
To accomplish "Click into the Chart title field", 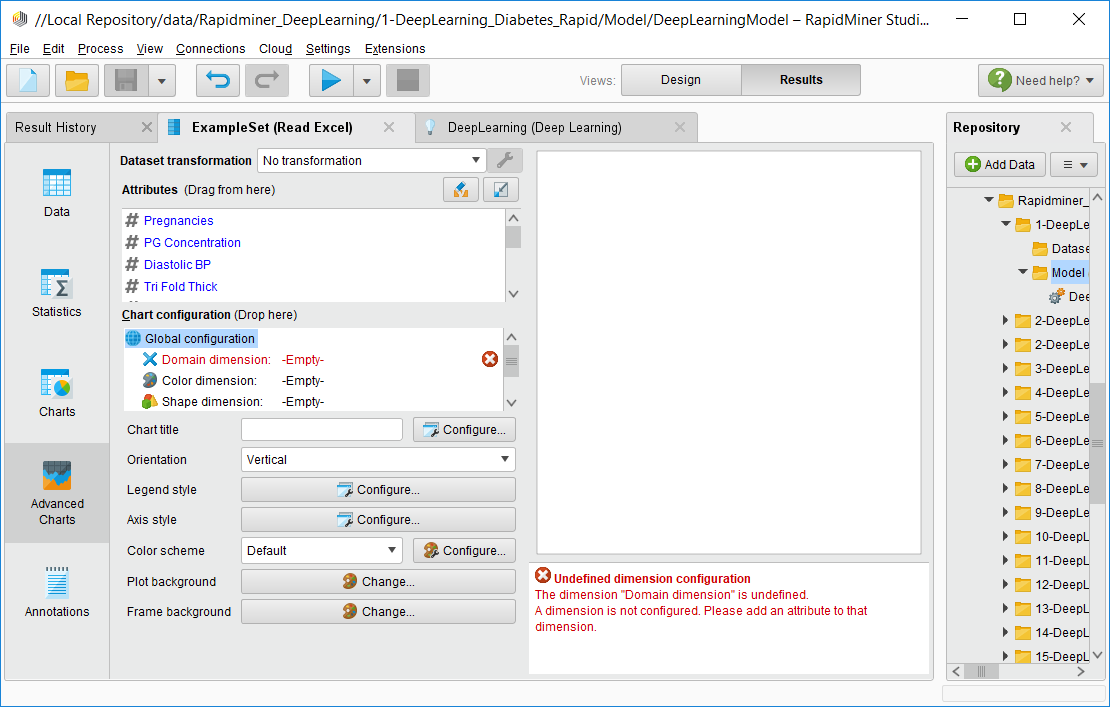I will [322, 430].
